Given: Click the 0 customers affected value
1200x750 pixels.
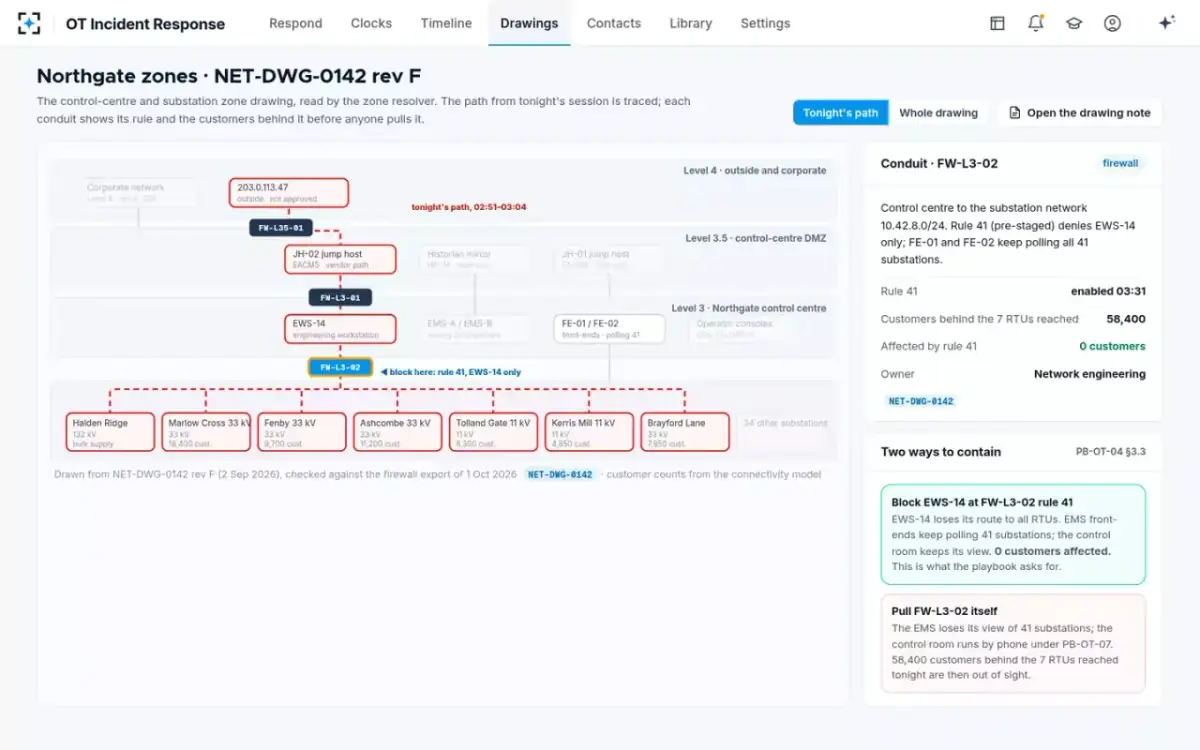Looking at the screenshot, I should click(x=1112, y=346).
